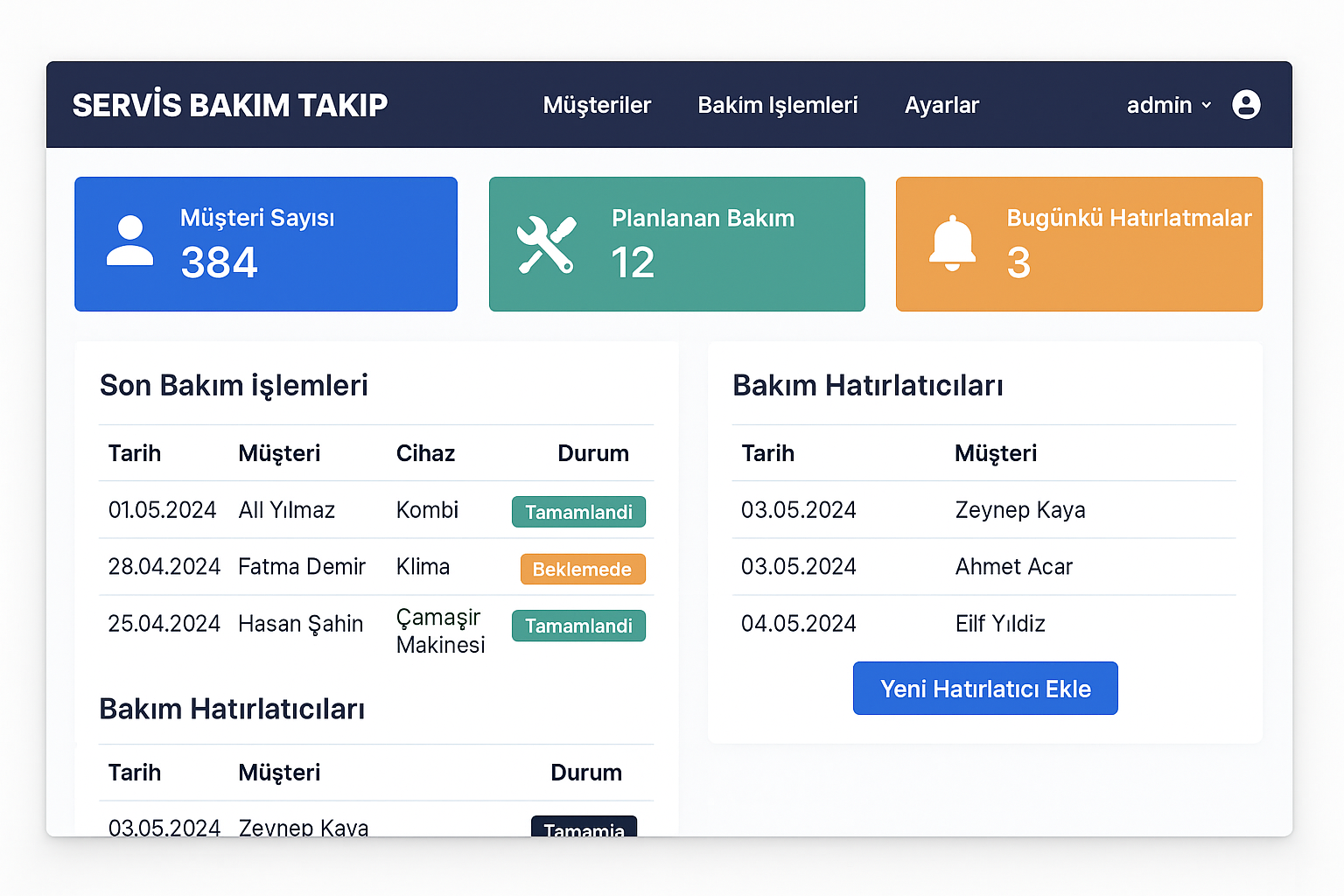The width and height of the screenshot is (1344, 896).
Task: Select the Eilf Yıldiz reminder dated 04.05.2024
Action: click(983, 624)
